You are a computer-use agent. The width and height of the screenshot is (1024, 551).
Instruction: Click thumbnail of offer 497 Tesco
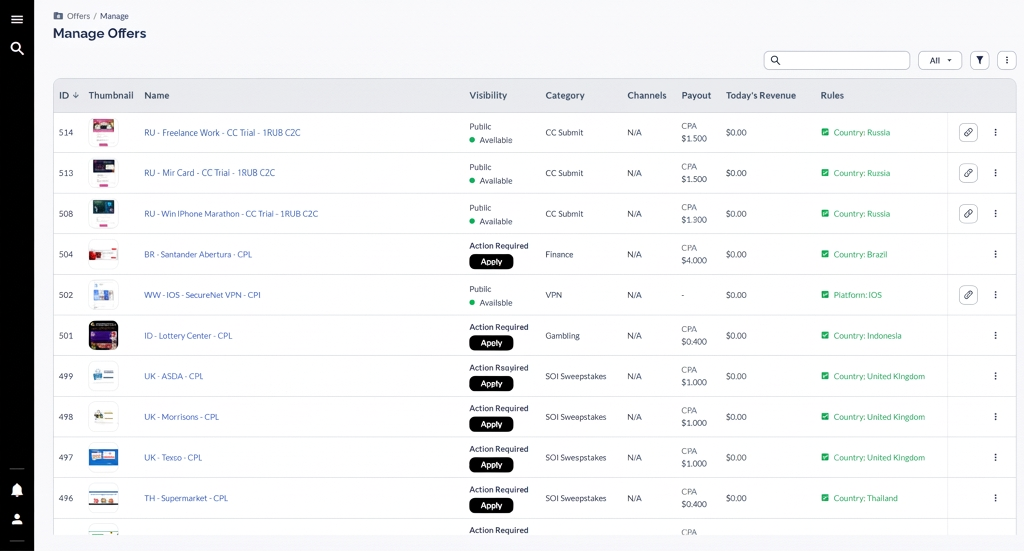(x=103, y=458)
